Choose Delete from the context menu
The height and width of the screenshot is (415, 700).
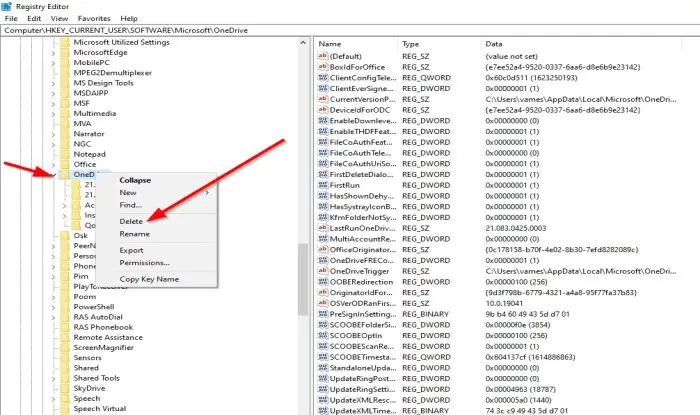131,221
